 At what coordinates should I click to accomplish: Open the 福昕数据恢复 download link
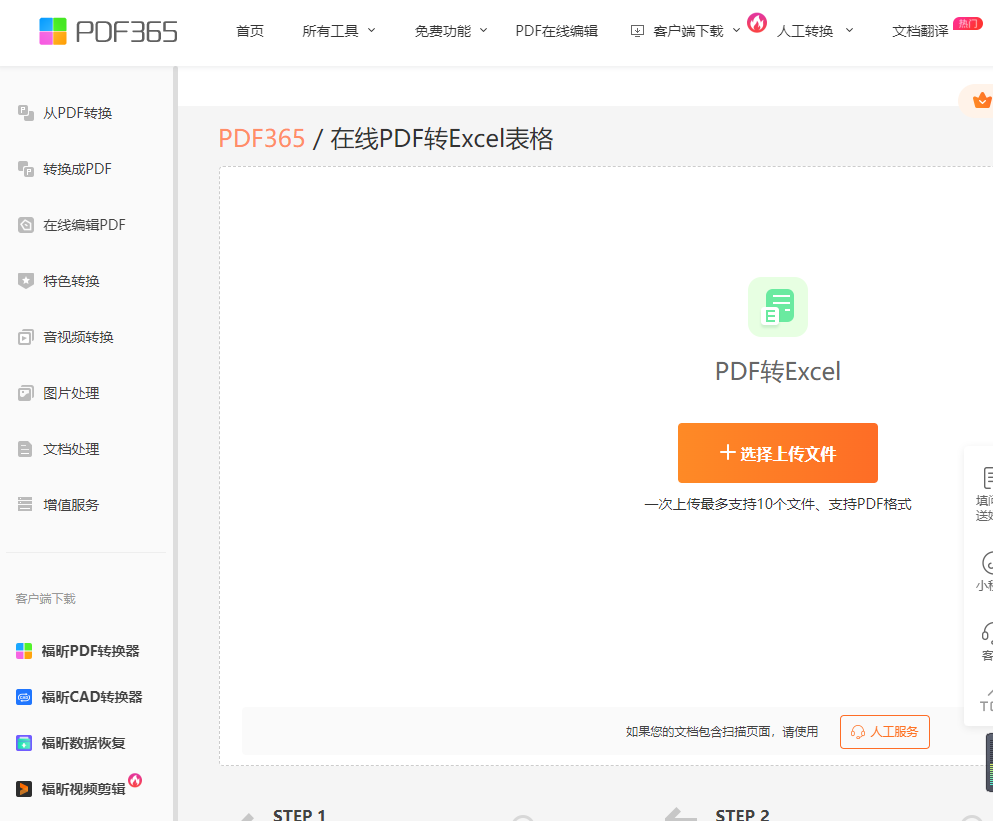click(84, 743)
